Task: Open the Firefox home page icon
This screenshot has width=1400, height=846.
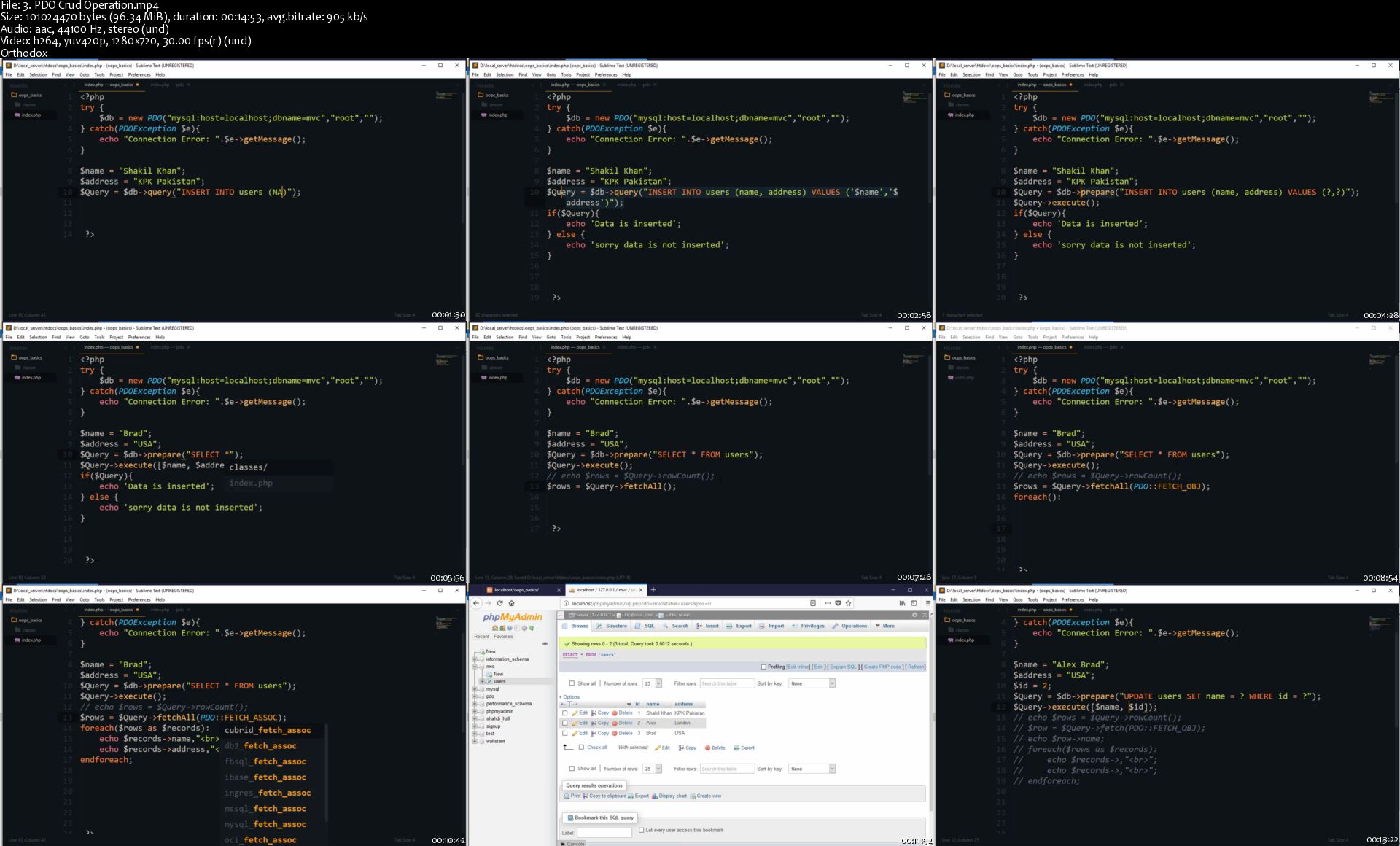Action: coord(512,603)
